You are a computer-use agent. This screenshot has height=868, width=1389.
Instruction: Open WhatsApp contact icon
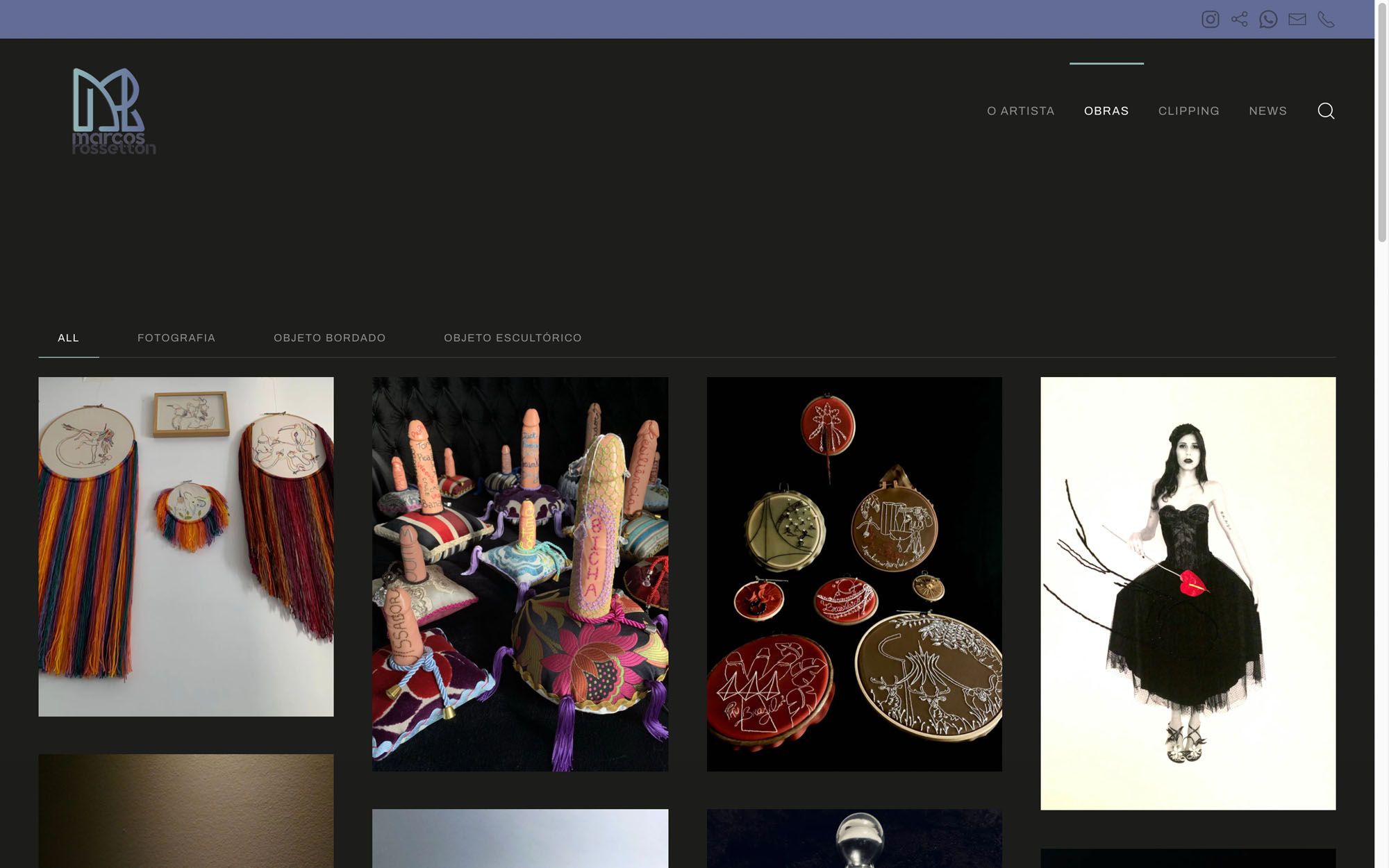[1268, 19]
